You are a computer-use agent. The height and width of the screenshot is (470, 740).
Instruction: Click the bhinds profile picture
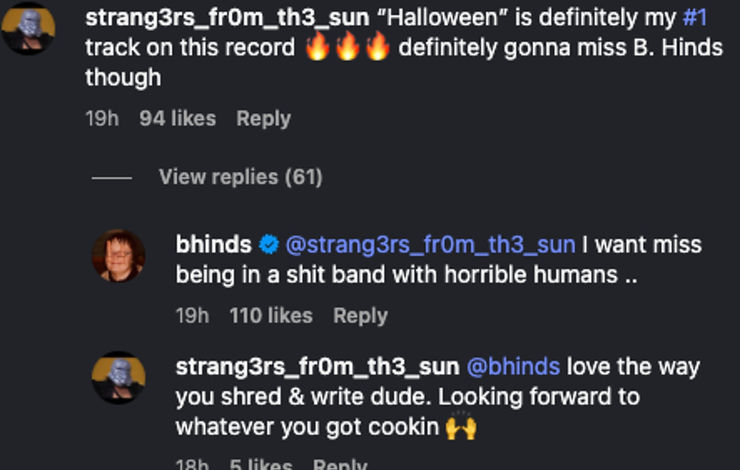[119, 255]
